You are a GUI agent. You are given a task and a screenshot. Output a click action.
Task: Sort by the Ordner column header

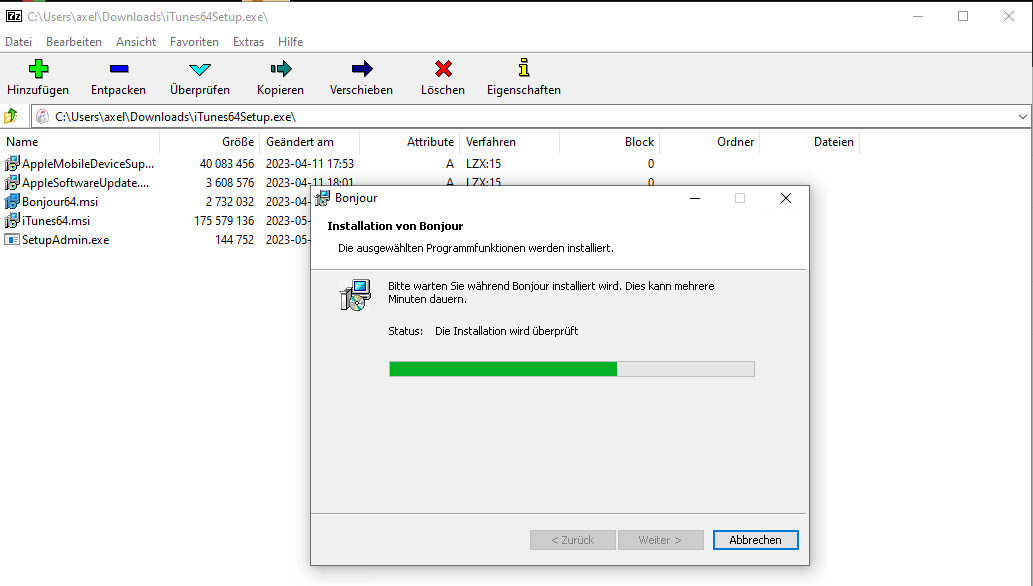coord(710,142)
